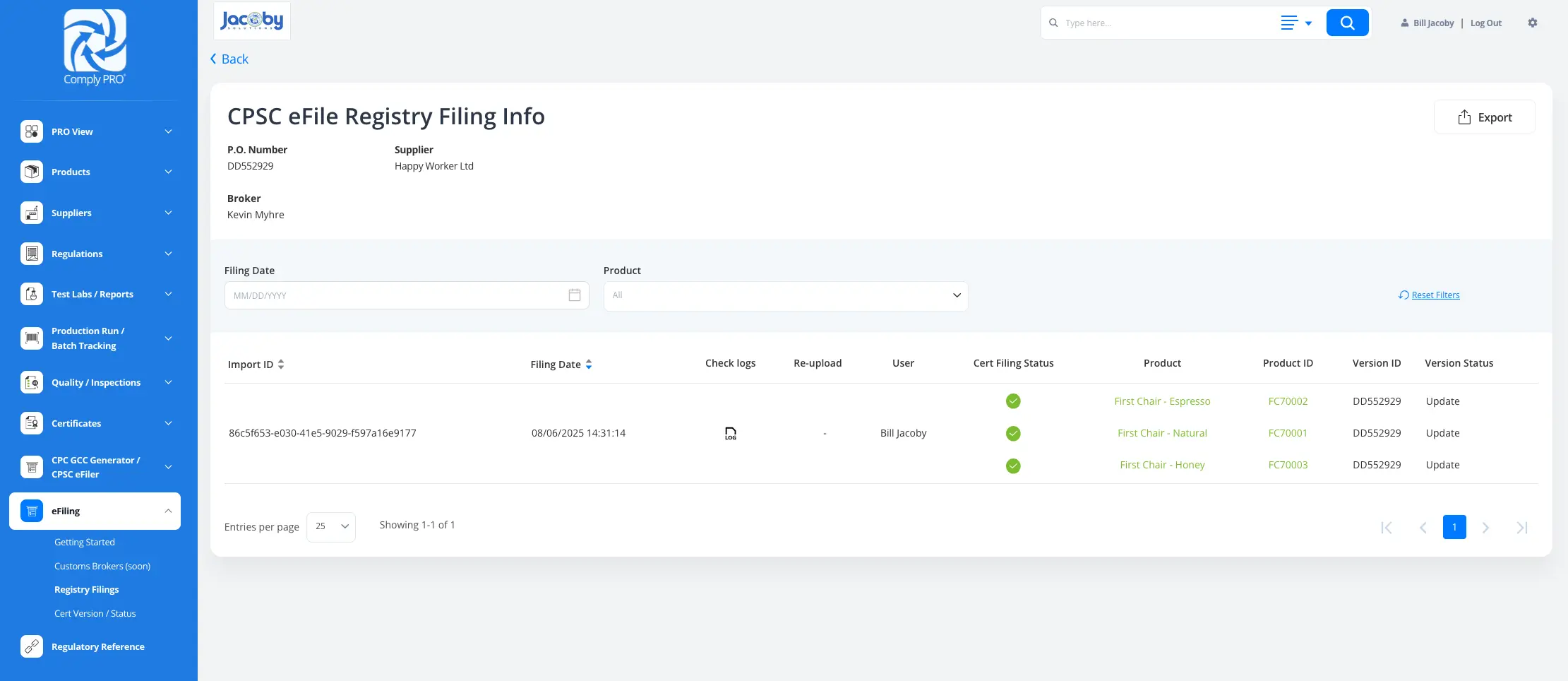Open the log file icon under Check logs
The width and height of the screenshot is (1568, 681).
pyautogui.click(x=730, y=433)
